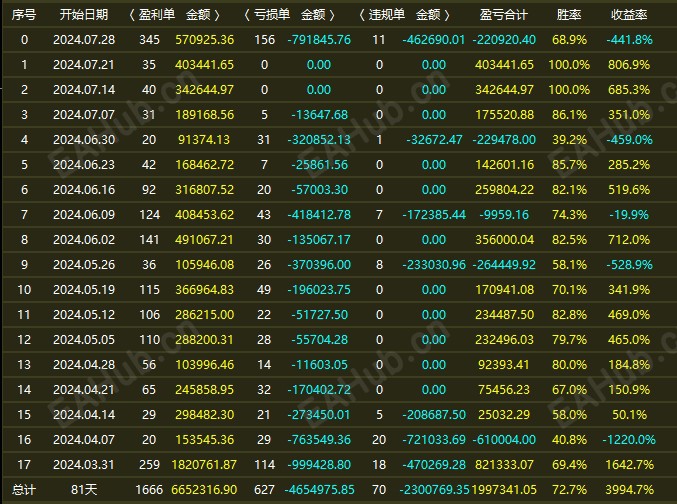Select date cell 2024.06.02
This screenshot has height=504, width=677.
84,240
